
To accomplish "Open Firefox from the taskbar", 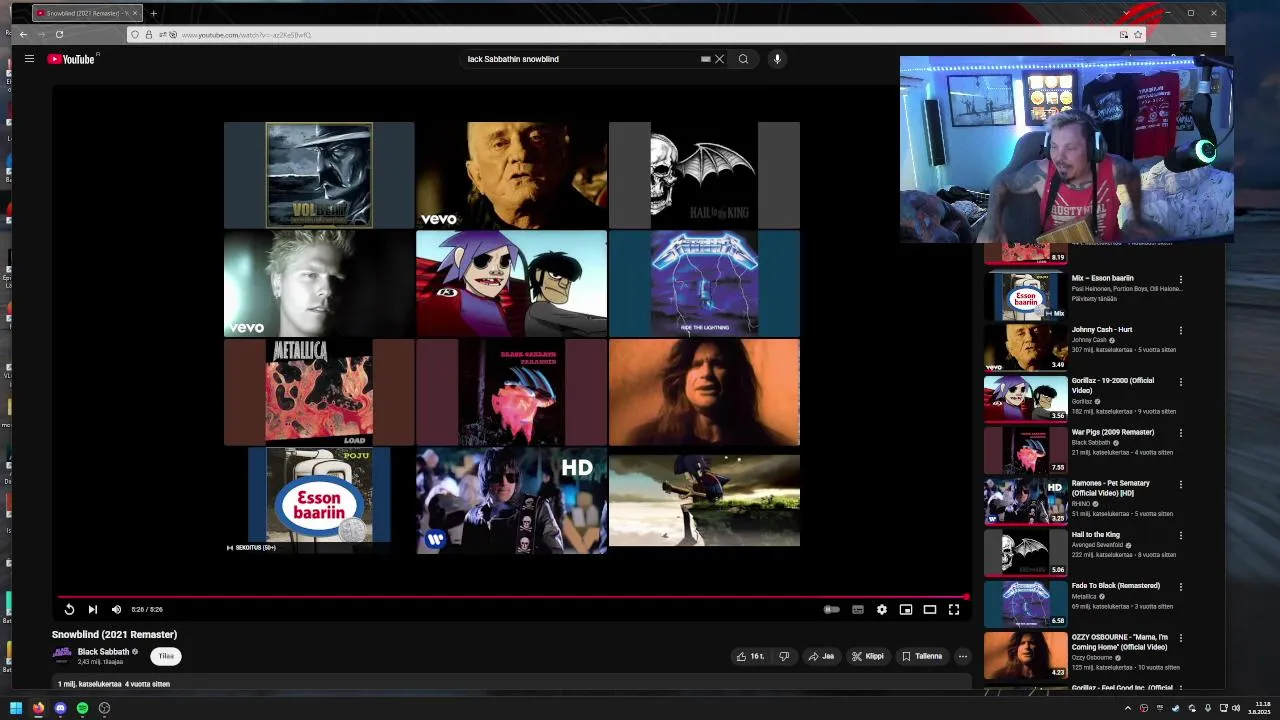I will [x=38, y=708].
